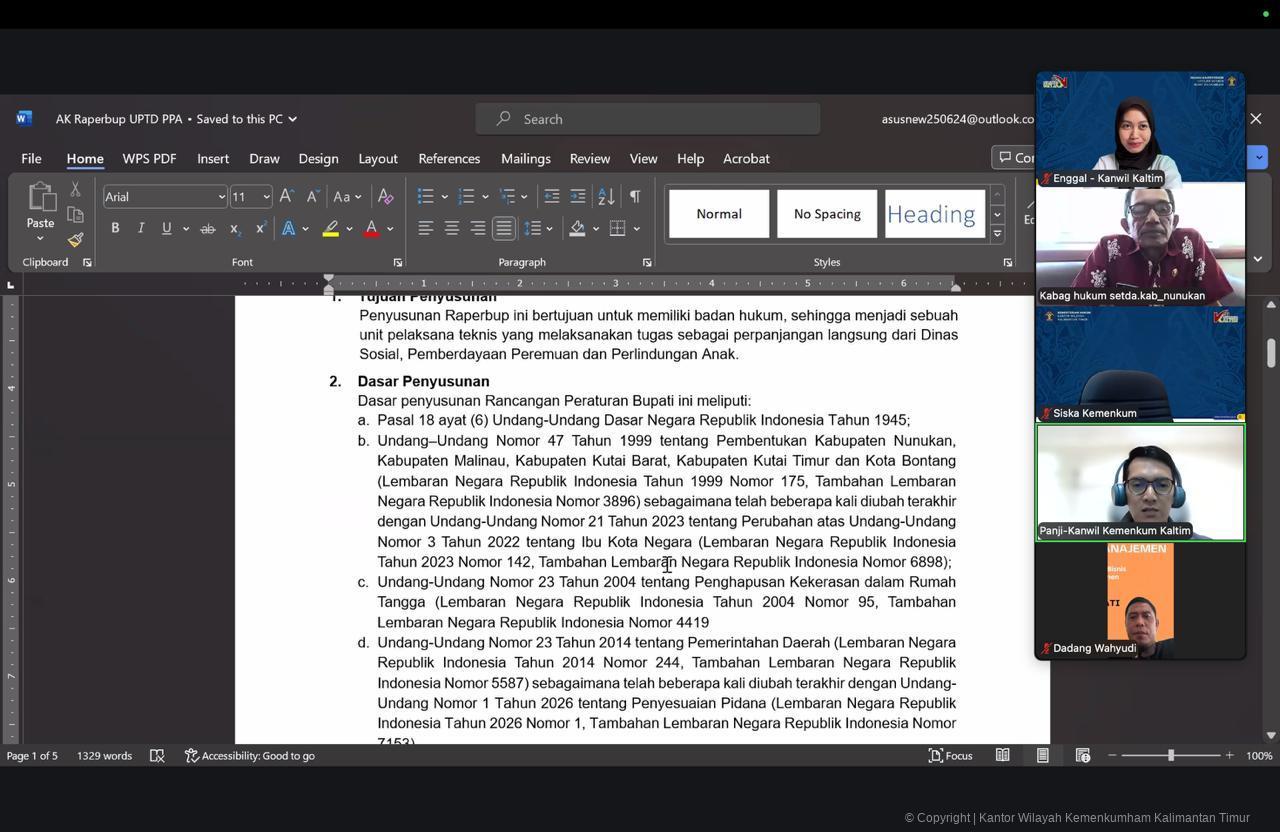
Task: Increase paragraph indent
Action: click(x=578, y=197)
